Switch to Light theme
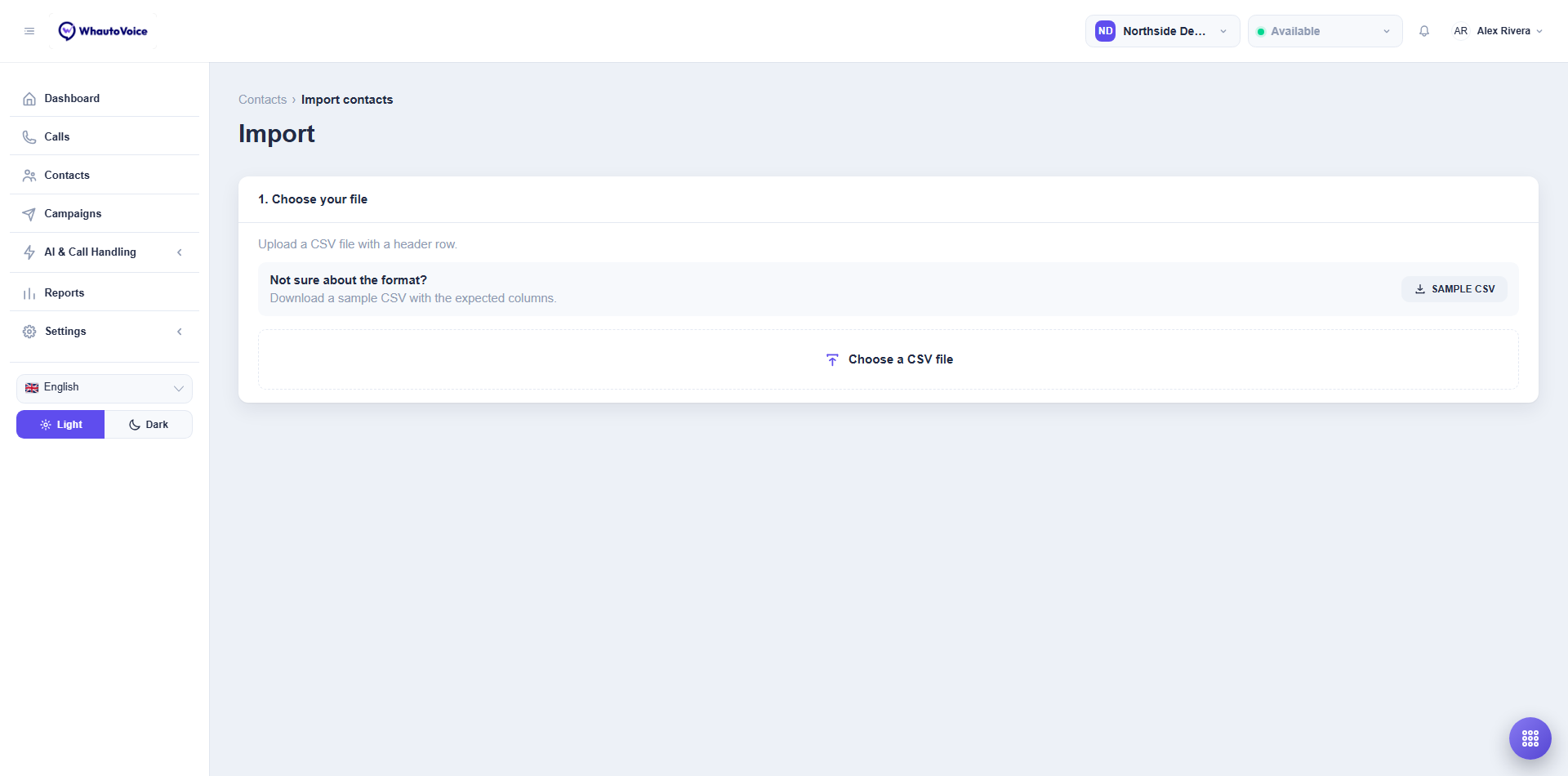This screenshot has width=1568, height=776. 60,425
